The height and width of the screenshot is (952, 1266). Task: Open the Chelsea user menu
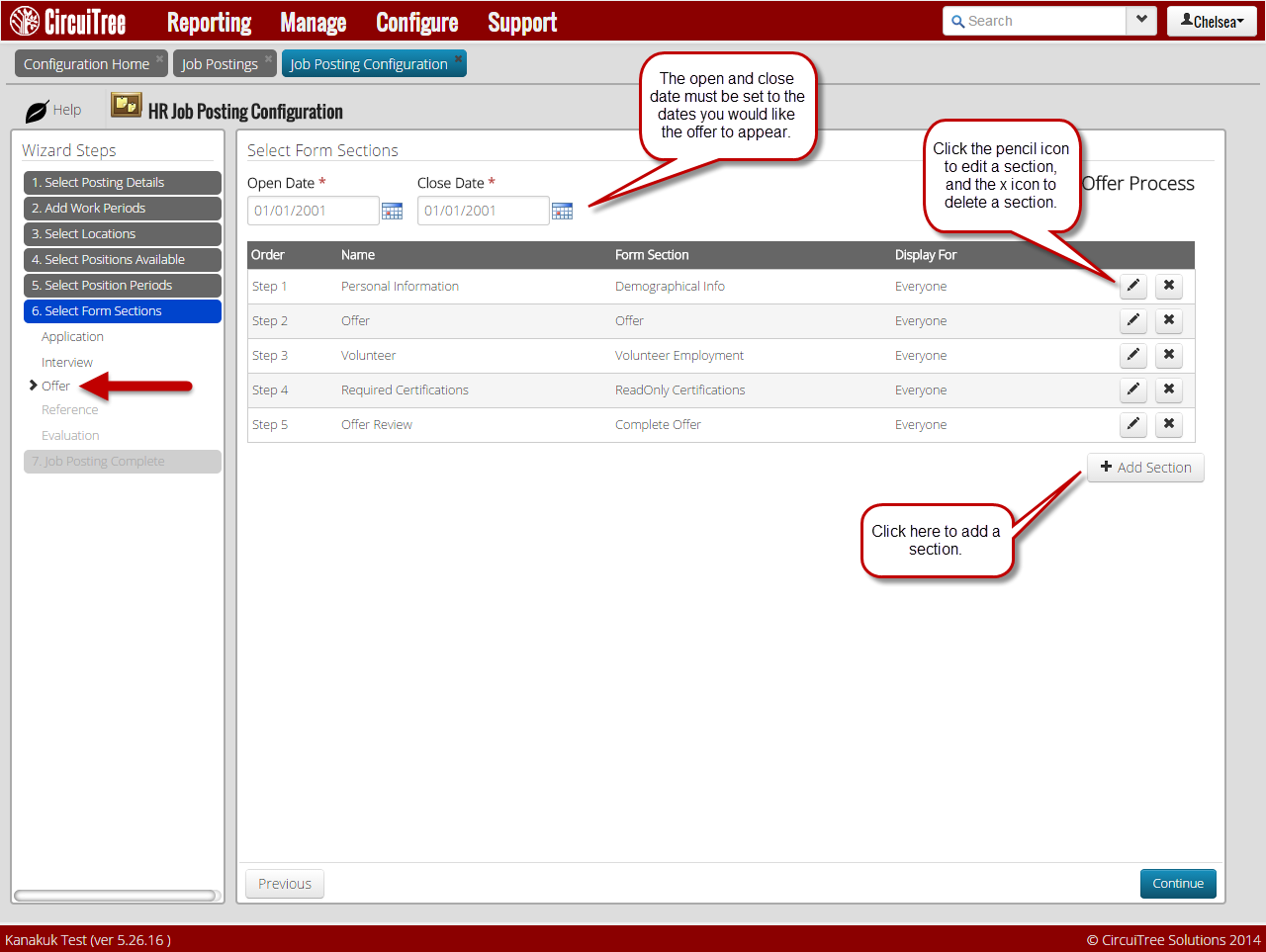click(x=1212, y=22)
